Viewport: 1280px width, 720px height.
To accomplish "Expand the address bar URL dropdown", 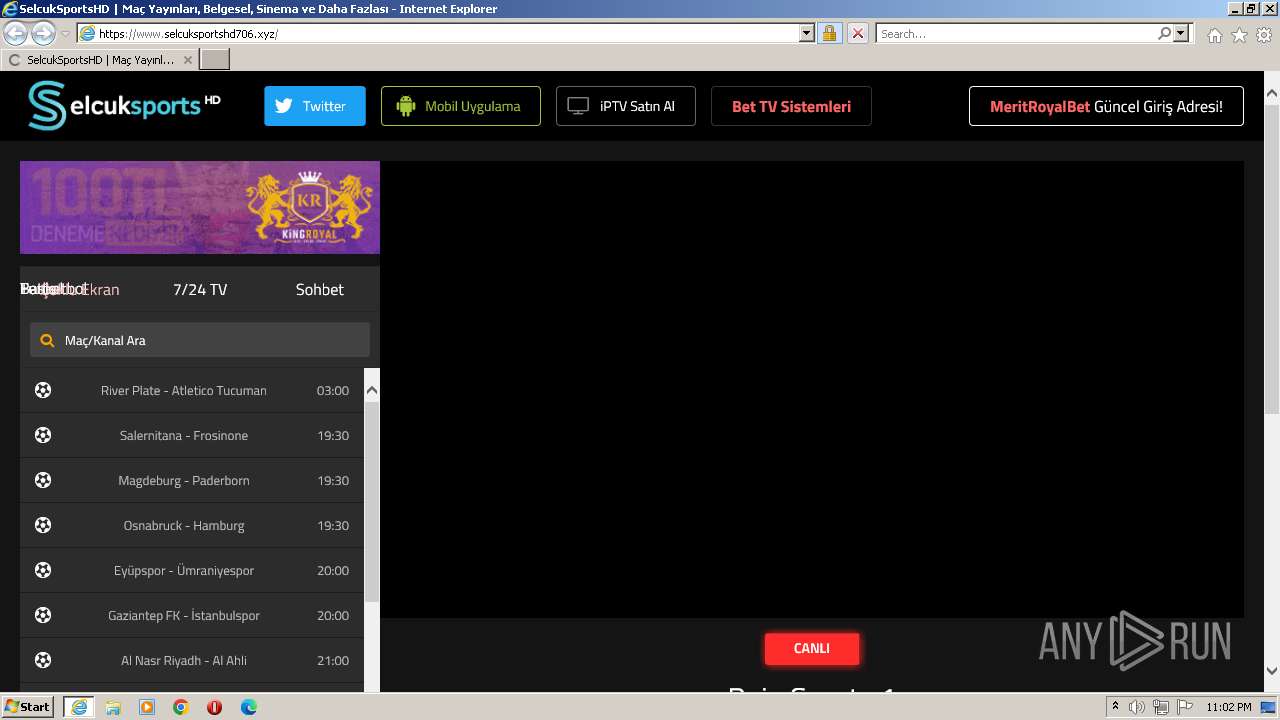I will point(807,33).
